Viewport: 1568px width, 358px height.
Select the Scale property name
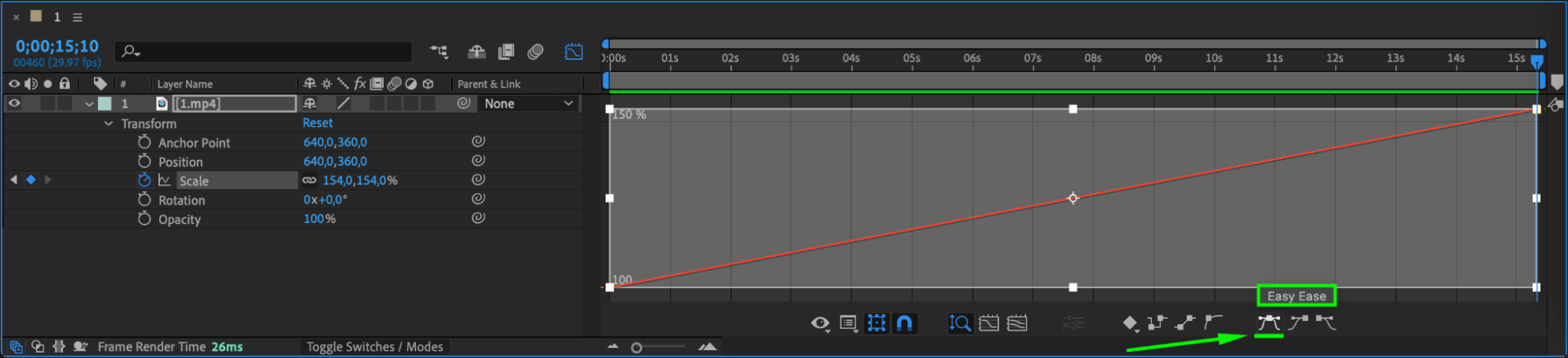click(x=194, y=181)
